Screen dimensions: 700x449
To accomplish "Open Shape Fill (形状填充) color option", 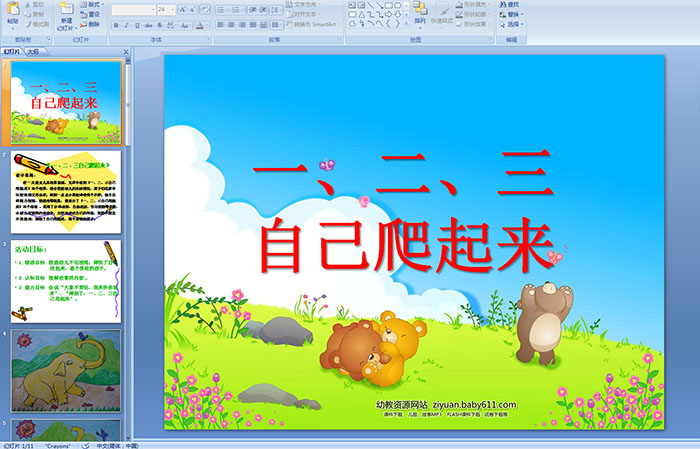I will coord(473,4).
